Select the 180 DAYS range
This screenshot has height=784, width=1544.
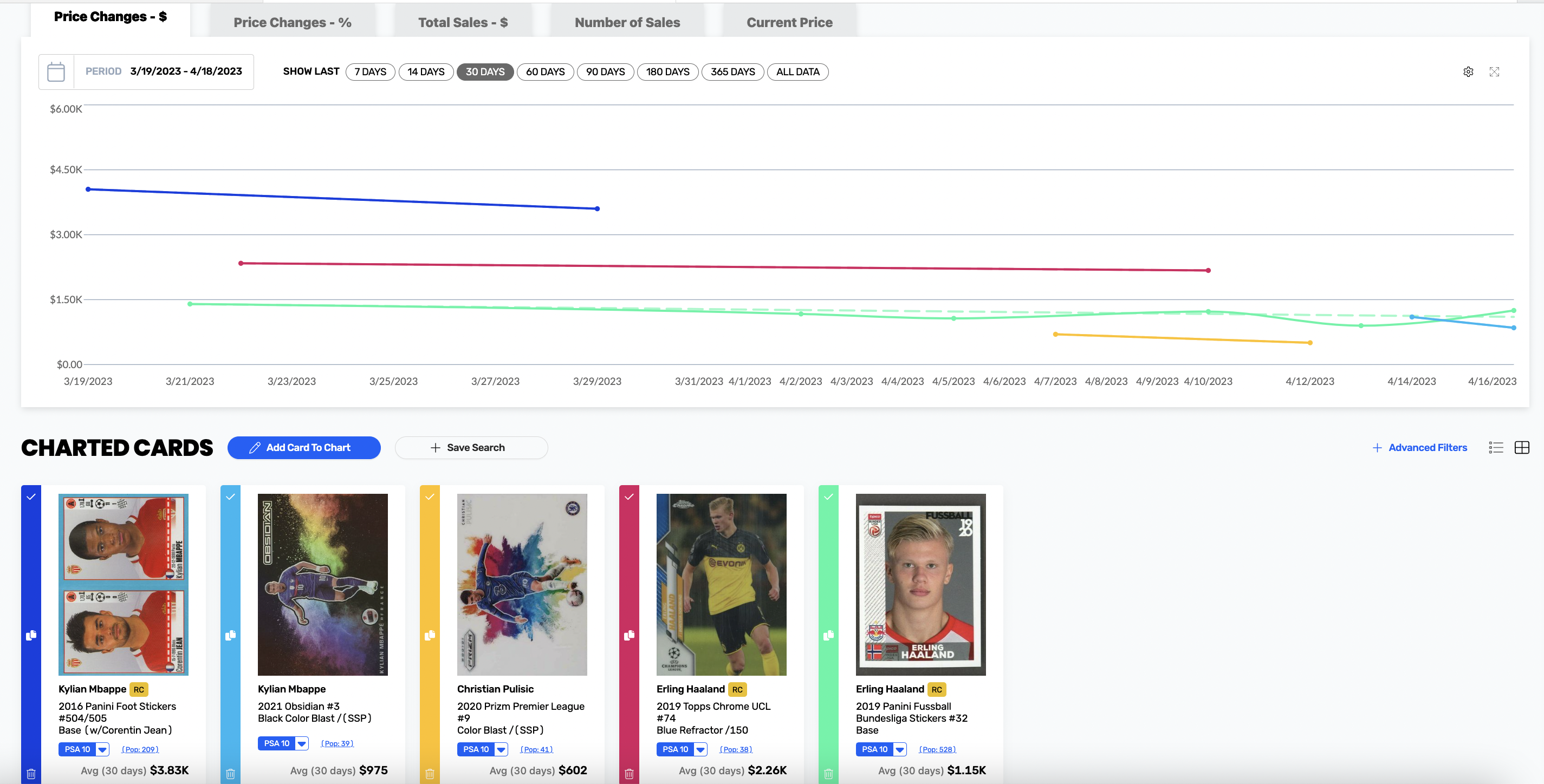667,72
